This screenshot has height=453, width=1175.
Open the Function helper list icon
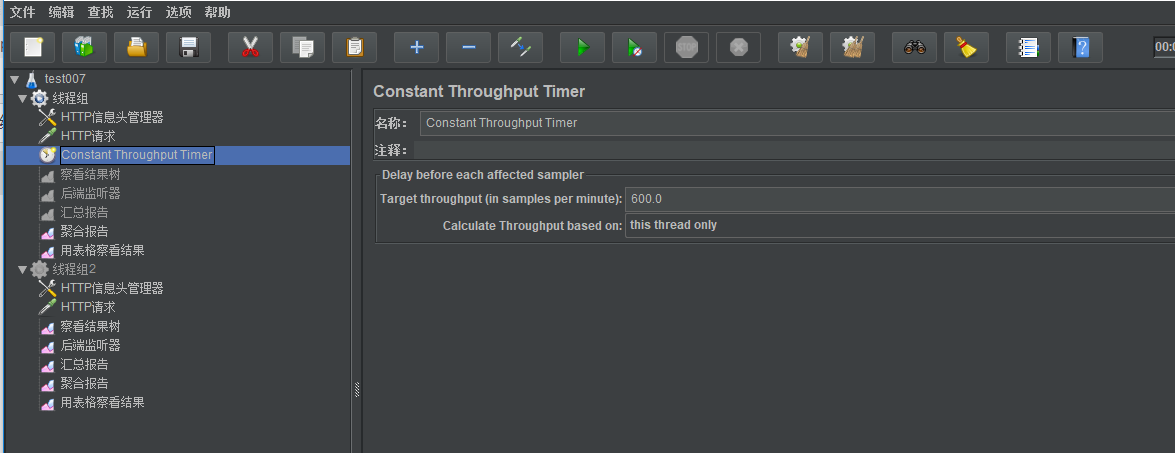click(1028, 48)
